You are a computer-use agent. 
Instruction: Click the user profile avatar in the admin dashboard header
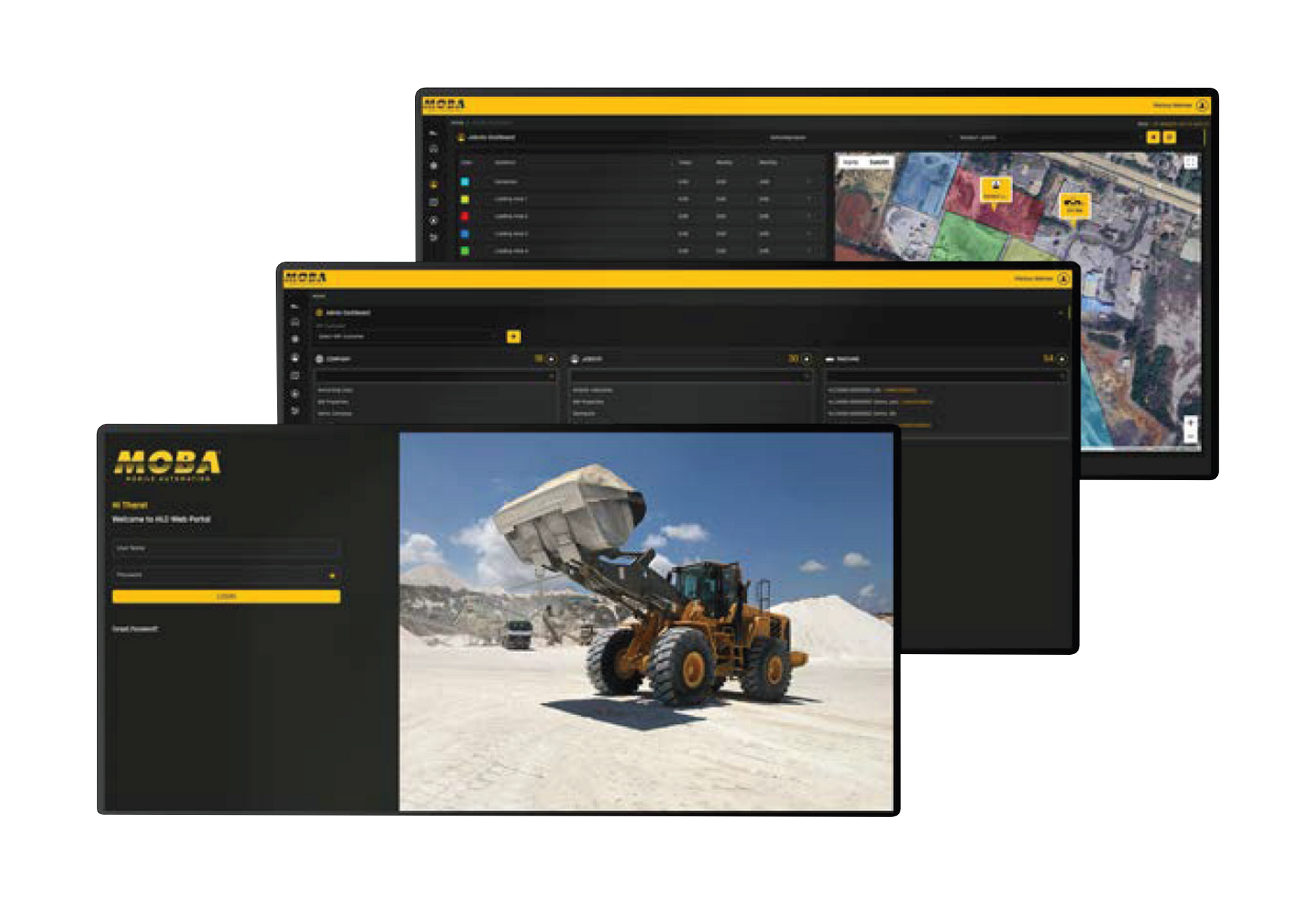point(1063,279)
